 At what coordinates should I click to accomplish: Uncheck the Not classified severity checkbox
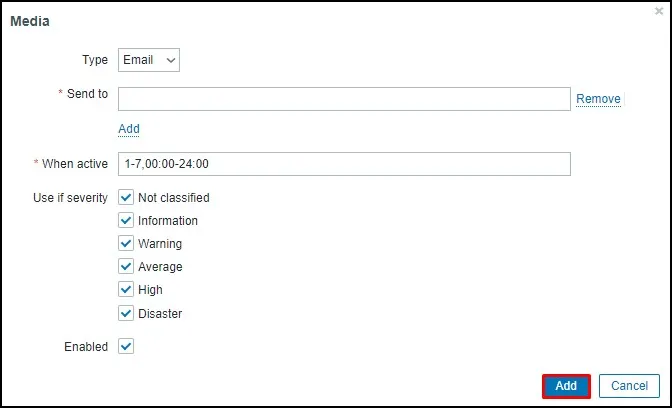click(126, 198)
